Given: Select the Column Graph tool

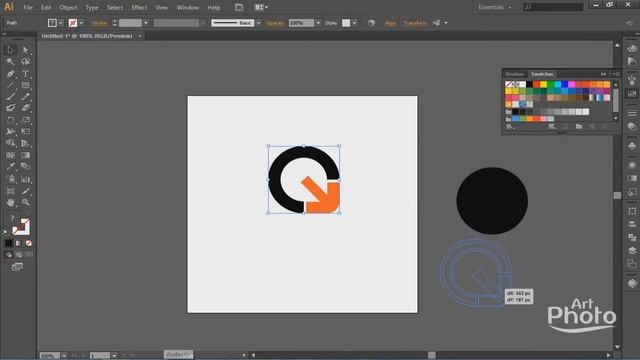Looking at the screenshot, I should point(25,179).
